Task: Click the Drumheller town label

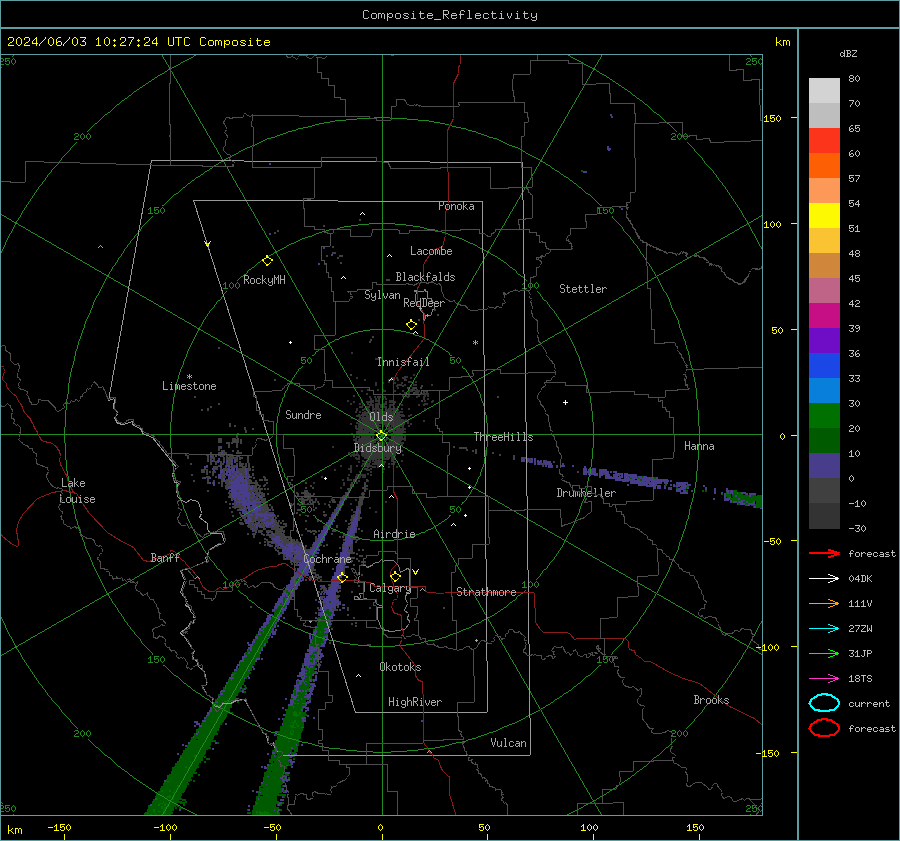Action: [586, 493]
